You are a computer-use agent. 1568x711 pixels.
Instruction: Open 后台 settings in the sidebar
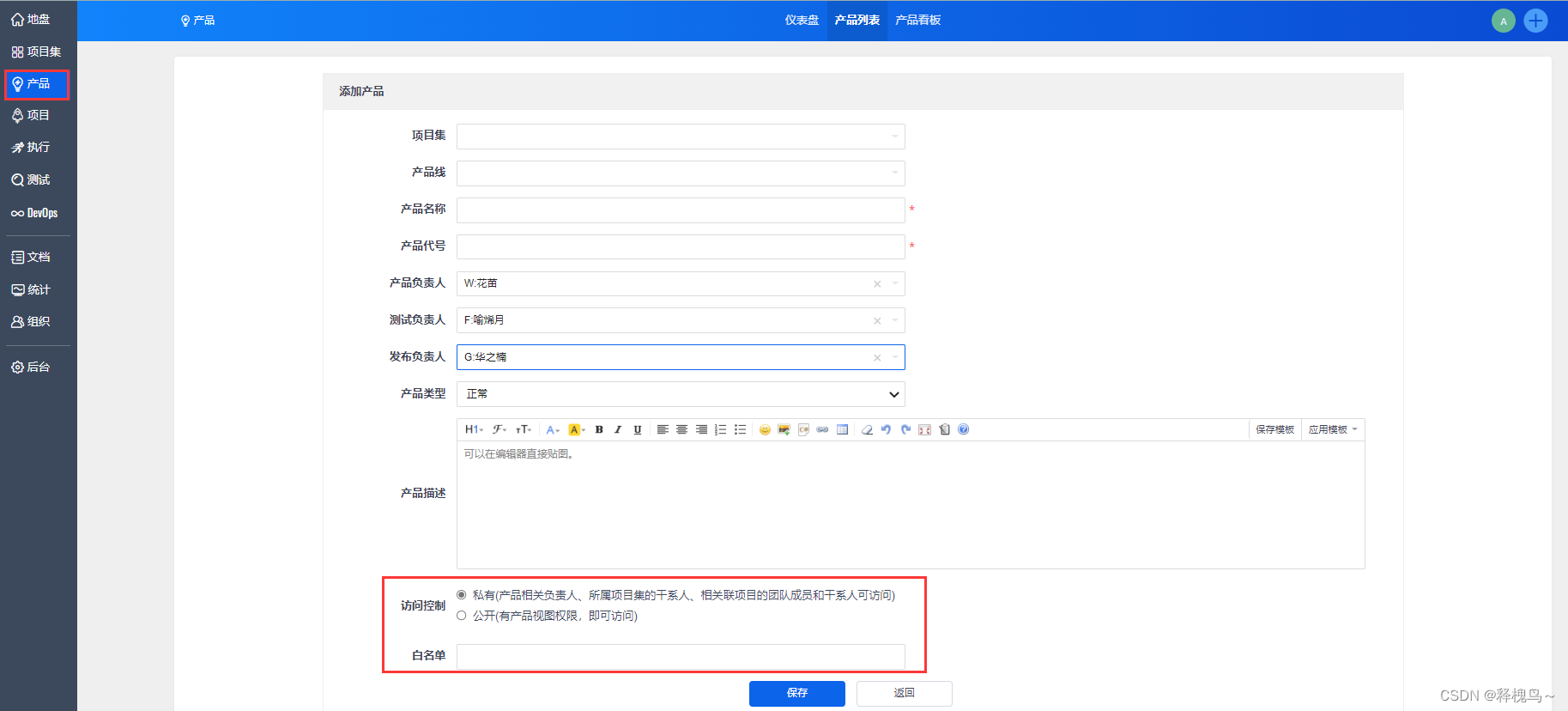31,368
